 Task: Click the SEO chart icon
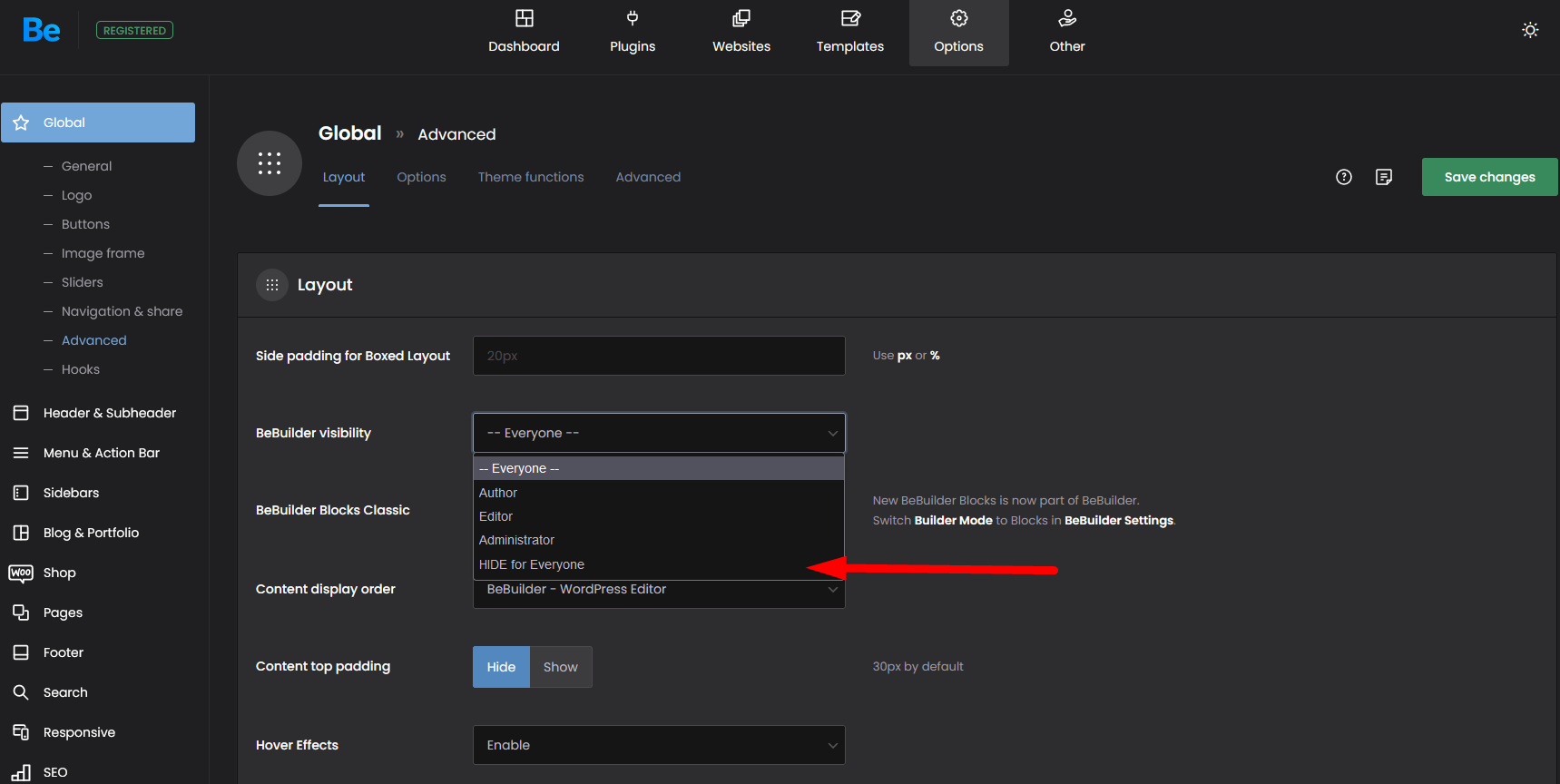tap(21, 772)
